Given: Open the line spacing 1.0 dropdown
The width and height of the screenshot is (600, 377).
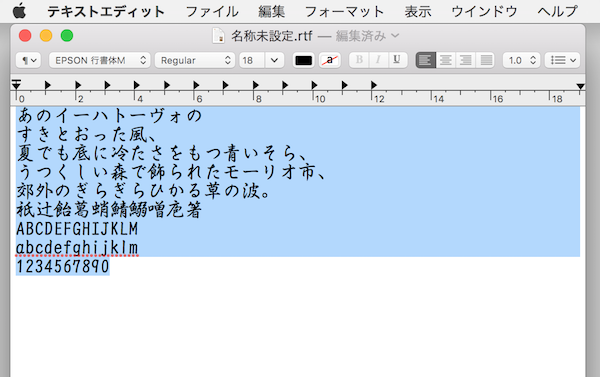Looking at the screenshot, I should click(x=521, y=60).
